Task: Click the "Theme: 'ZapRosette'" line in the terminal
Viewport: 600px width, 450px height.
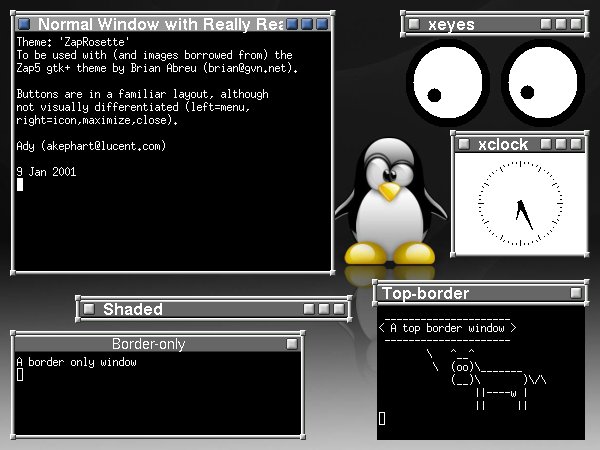Action: (x=73, y=42)
